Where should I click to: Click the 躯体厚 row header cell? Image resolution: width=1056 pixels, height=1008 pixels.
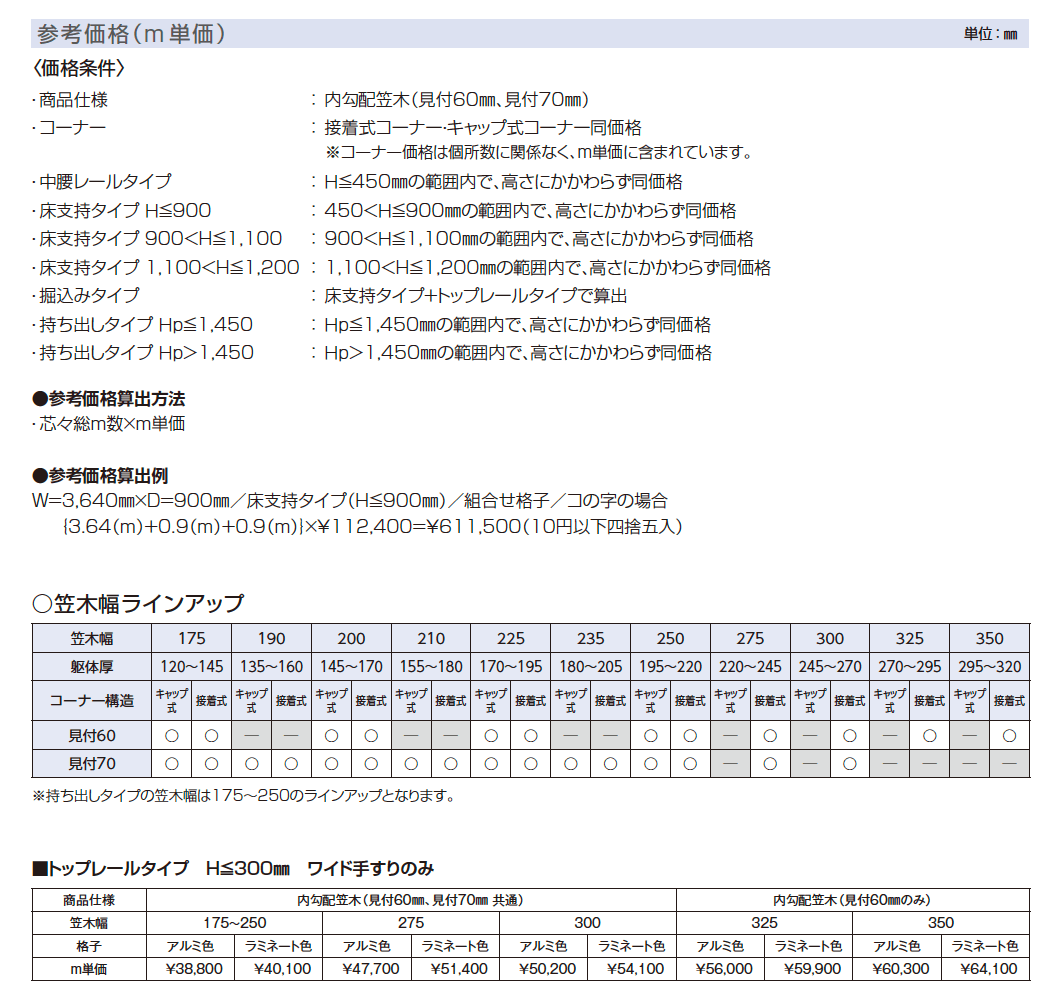[91, 666]
